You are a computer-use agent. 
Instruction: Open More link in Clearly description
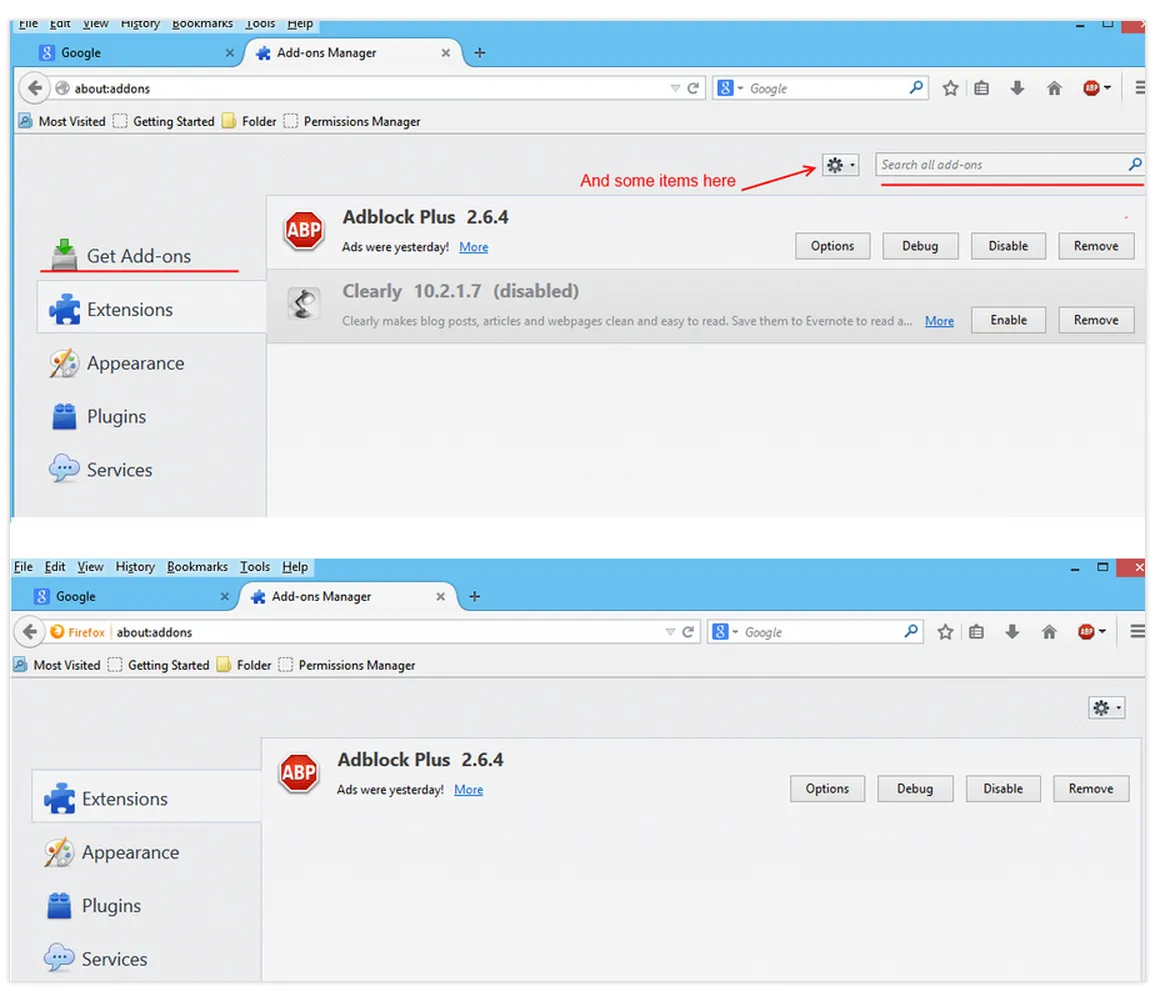[939, 321]
